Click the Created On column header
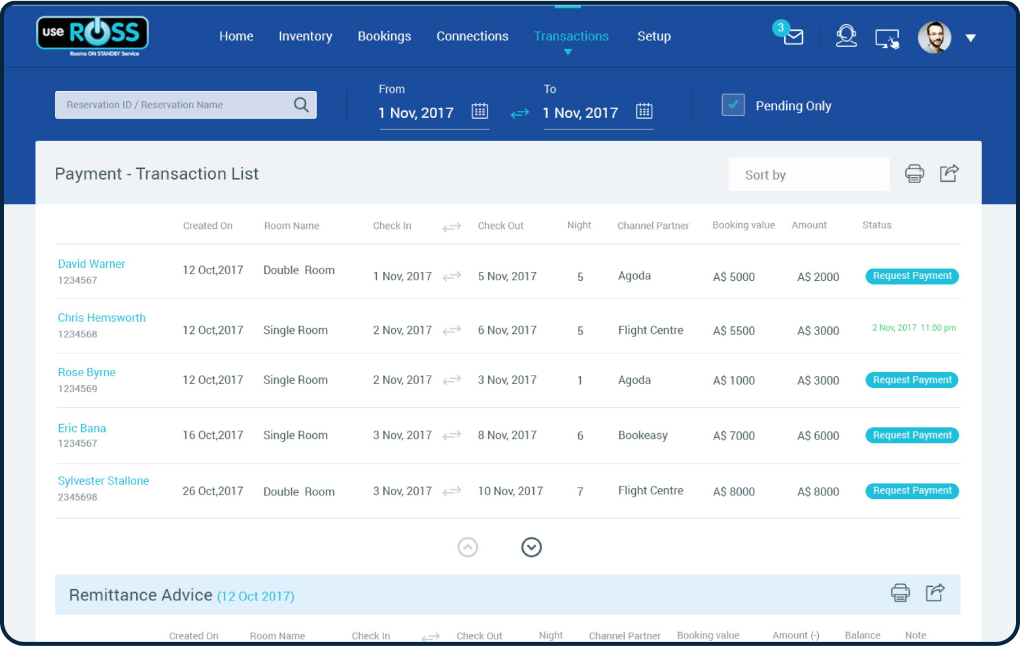This screenshot has height=646, width=1020. [208, 226]
